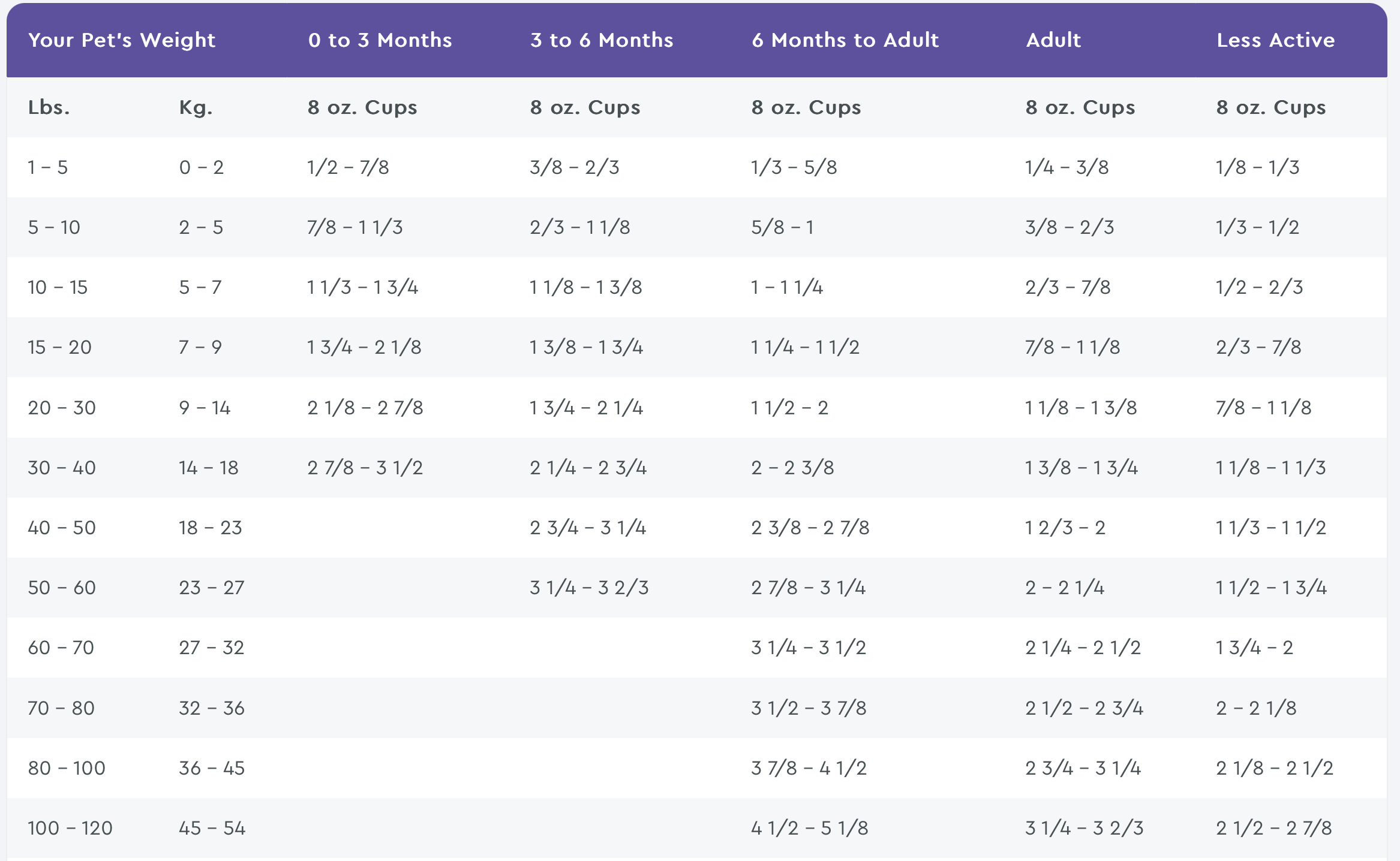This screenshot has width=1400, height=861.
Task: Click the "5/8 – 1" cups cell
Action: (782, 227)
